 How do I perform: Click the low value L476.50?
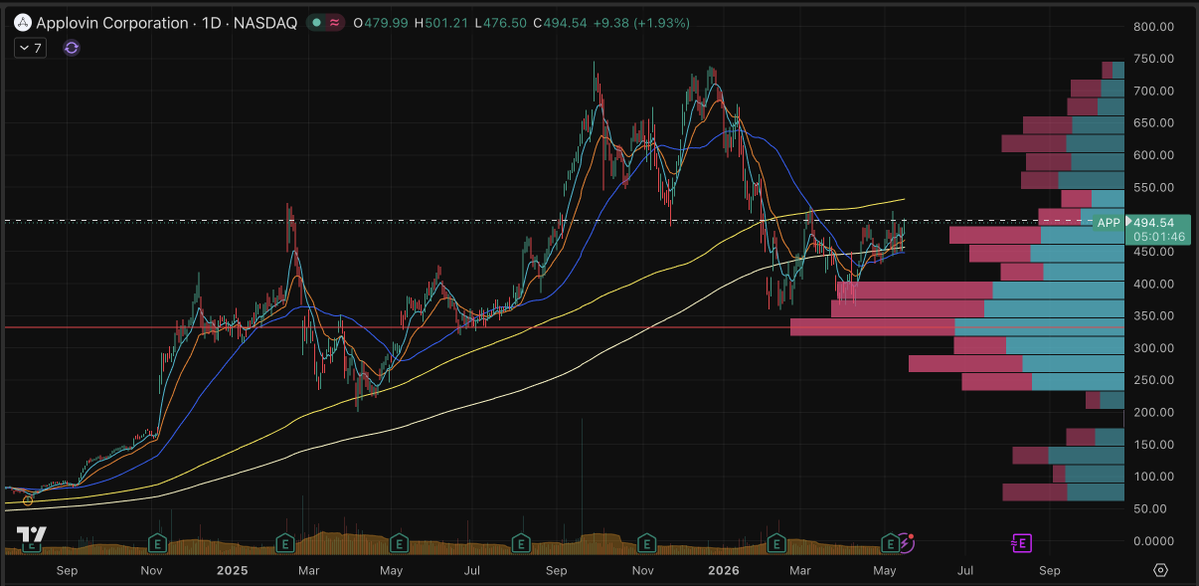pyautogui.click(x=500, y=23)
